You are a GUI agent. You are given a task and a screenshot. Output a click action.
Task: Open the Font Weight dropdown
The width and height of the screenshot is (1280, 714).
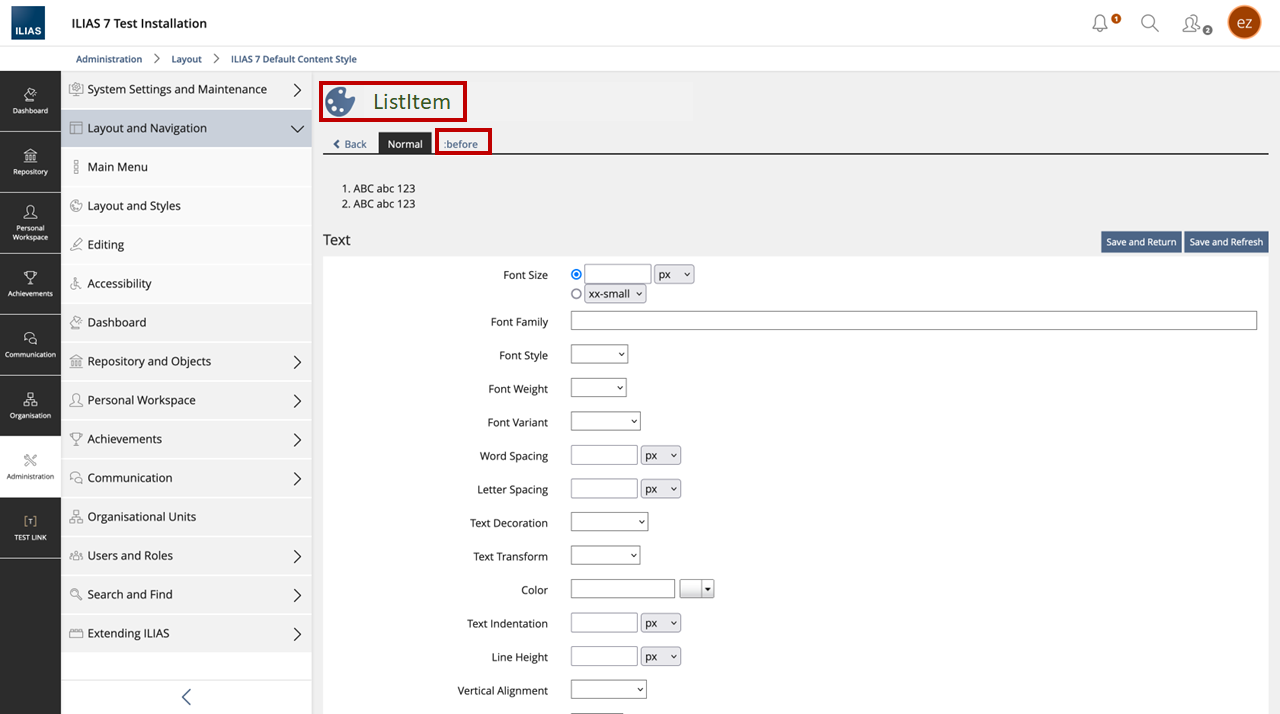point(598,388)
